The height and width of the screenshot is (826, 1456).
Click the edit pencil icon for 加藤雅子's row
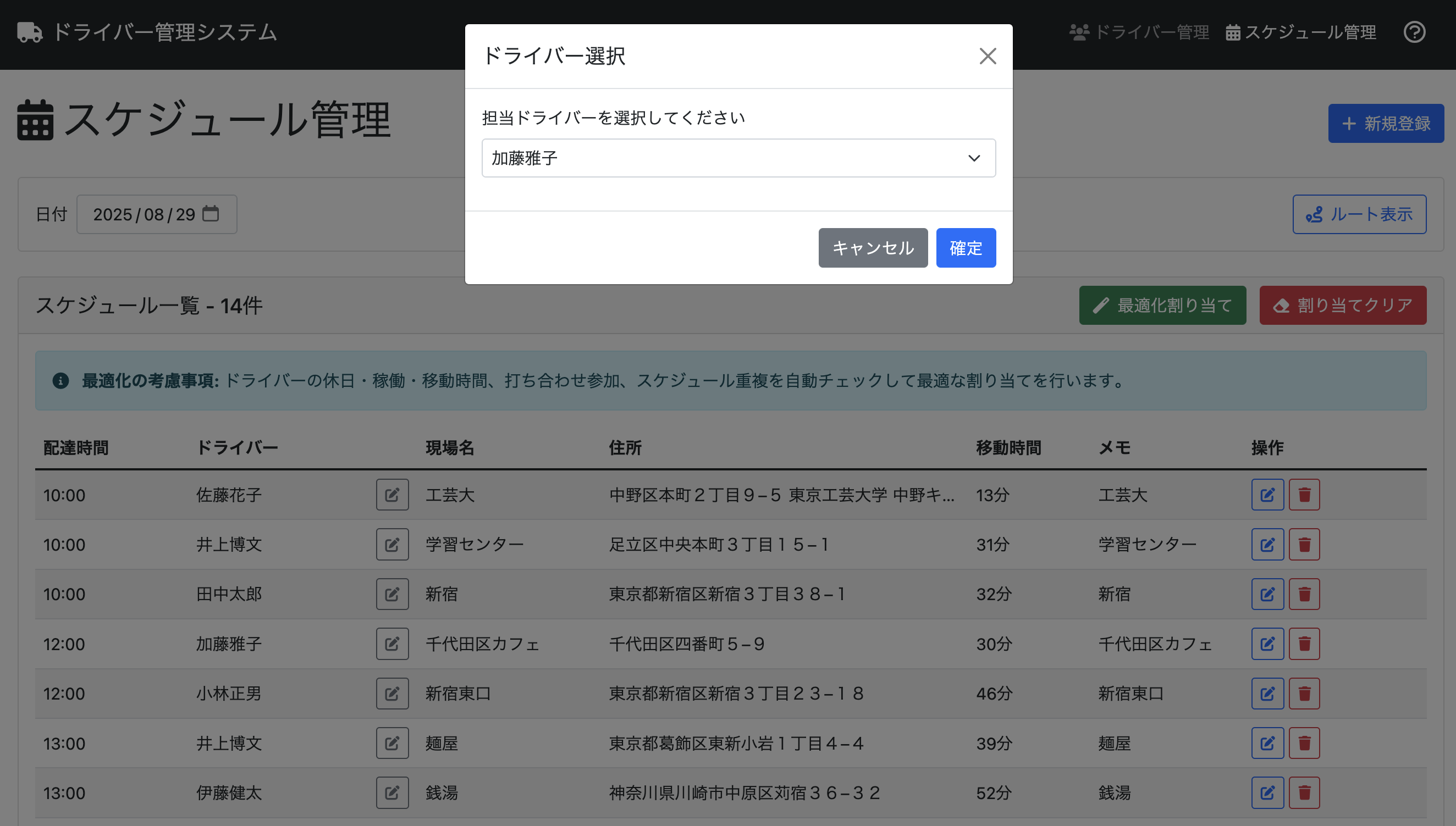click(x=392, y=644)
